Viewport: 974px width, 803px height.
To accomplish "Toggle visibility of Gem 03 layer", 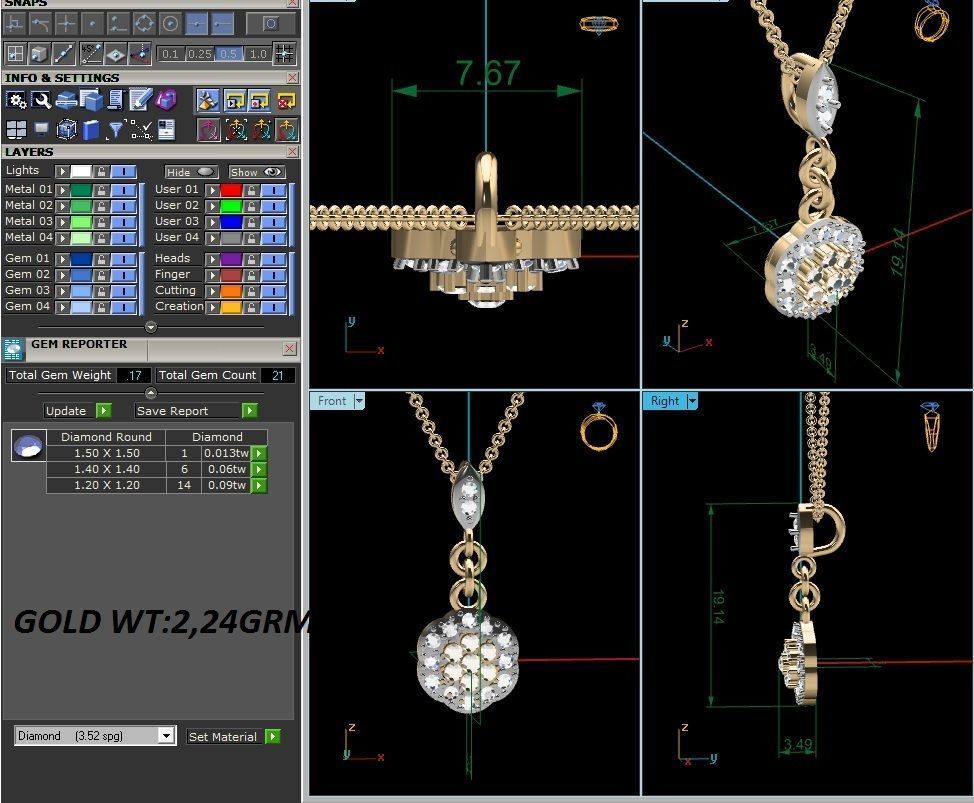I will click(124, 291).
